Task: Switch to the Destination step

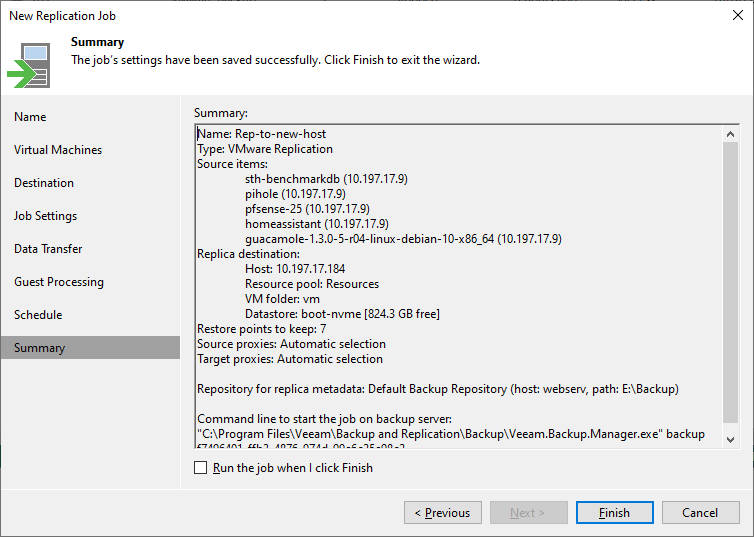Action: click(x=44, y=183)
